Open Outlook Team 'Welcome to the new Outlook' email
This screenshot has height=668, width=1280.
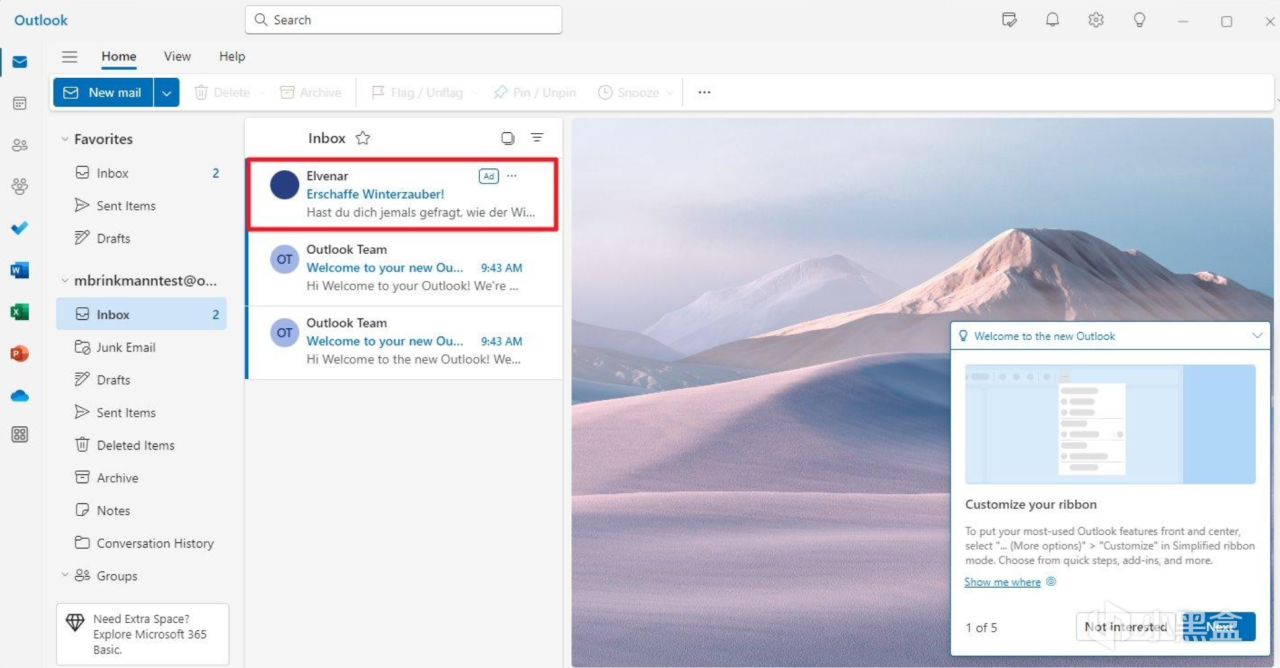(x=404, y=342)
